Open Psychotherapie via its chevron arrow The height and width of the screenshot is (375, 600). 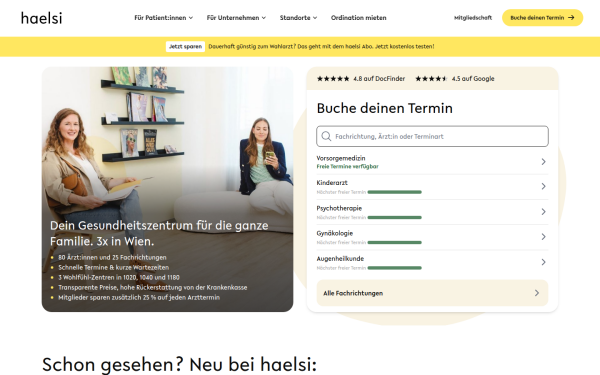543,212
